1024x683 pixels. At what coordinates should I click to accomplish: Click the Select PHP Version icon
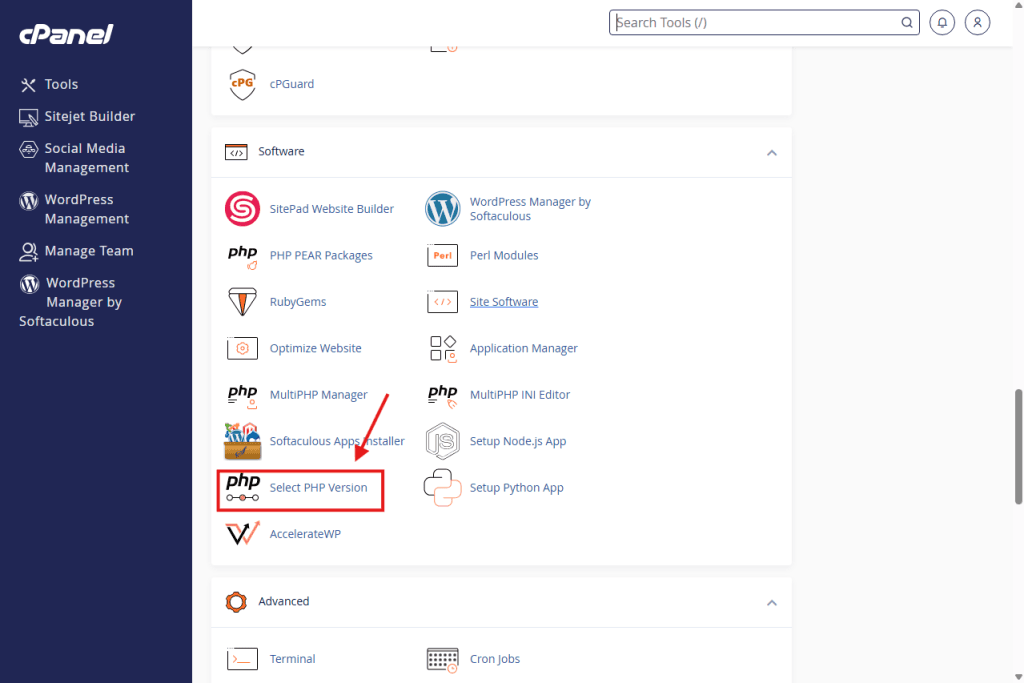click(242, 488)
